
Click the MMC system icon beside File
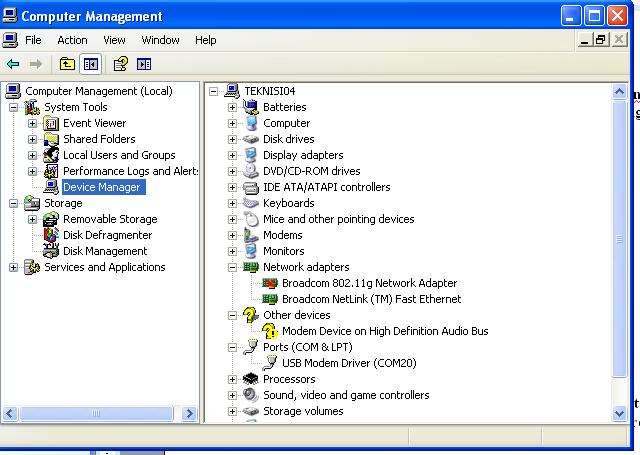pos(9,40)
